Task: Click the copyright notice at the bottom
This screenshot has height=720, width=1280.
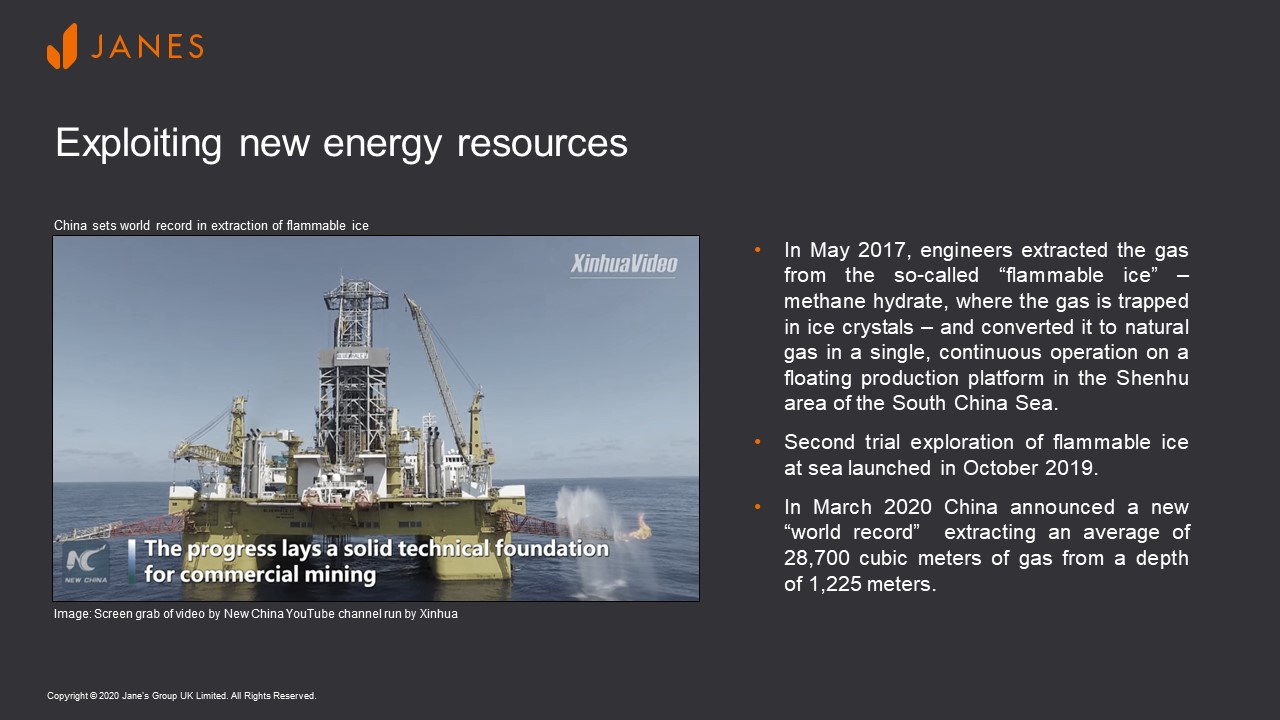Action: tap(182, 696)
